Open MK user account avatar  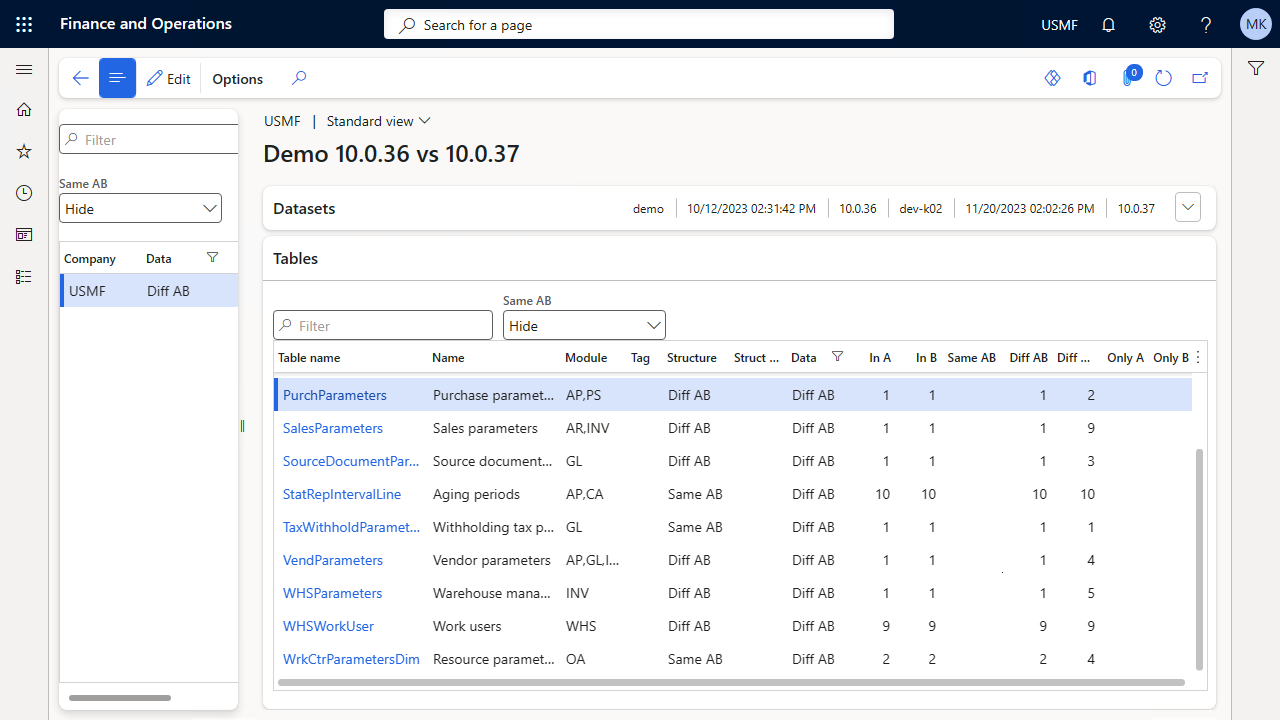(x=1255, y=24)
